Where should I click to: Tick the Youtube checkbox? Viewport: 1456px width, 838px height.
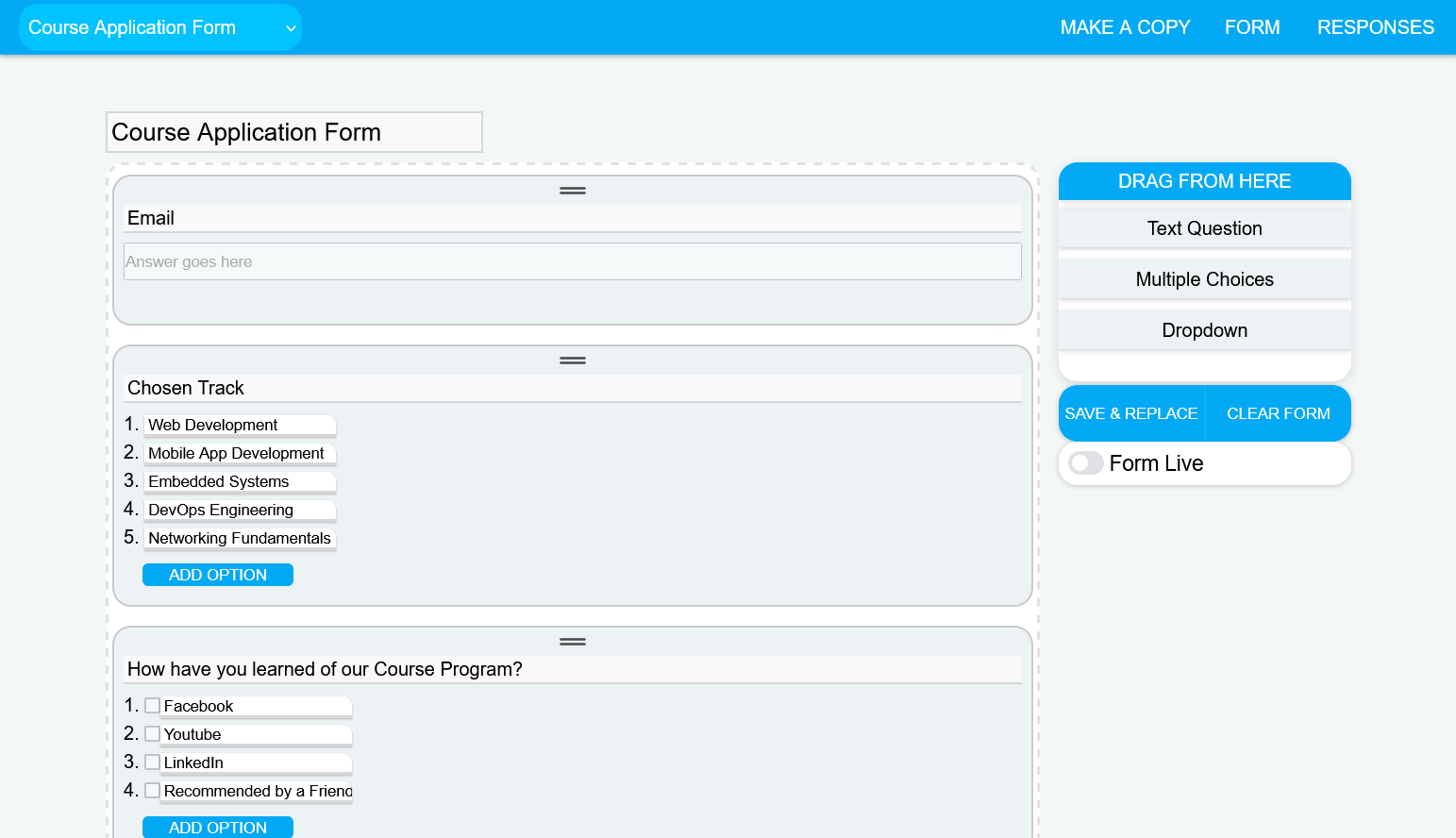152,734
